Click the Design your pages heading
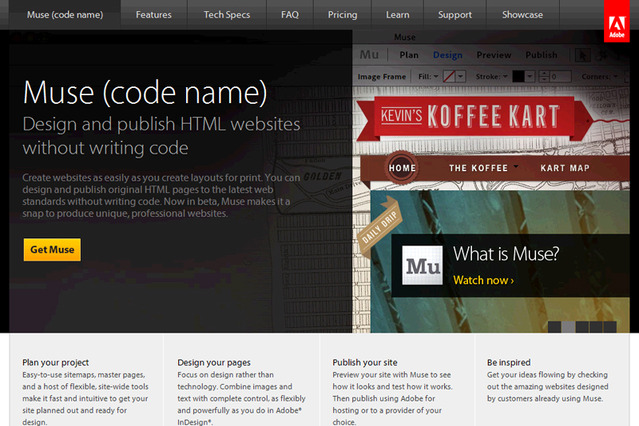The image size is (639, 426). coord(214,362)
